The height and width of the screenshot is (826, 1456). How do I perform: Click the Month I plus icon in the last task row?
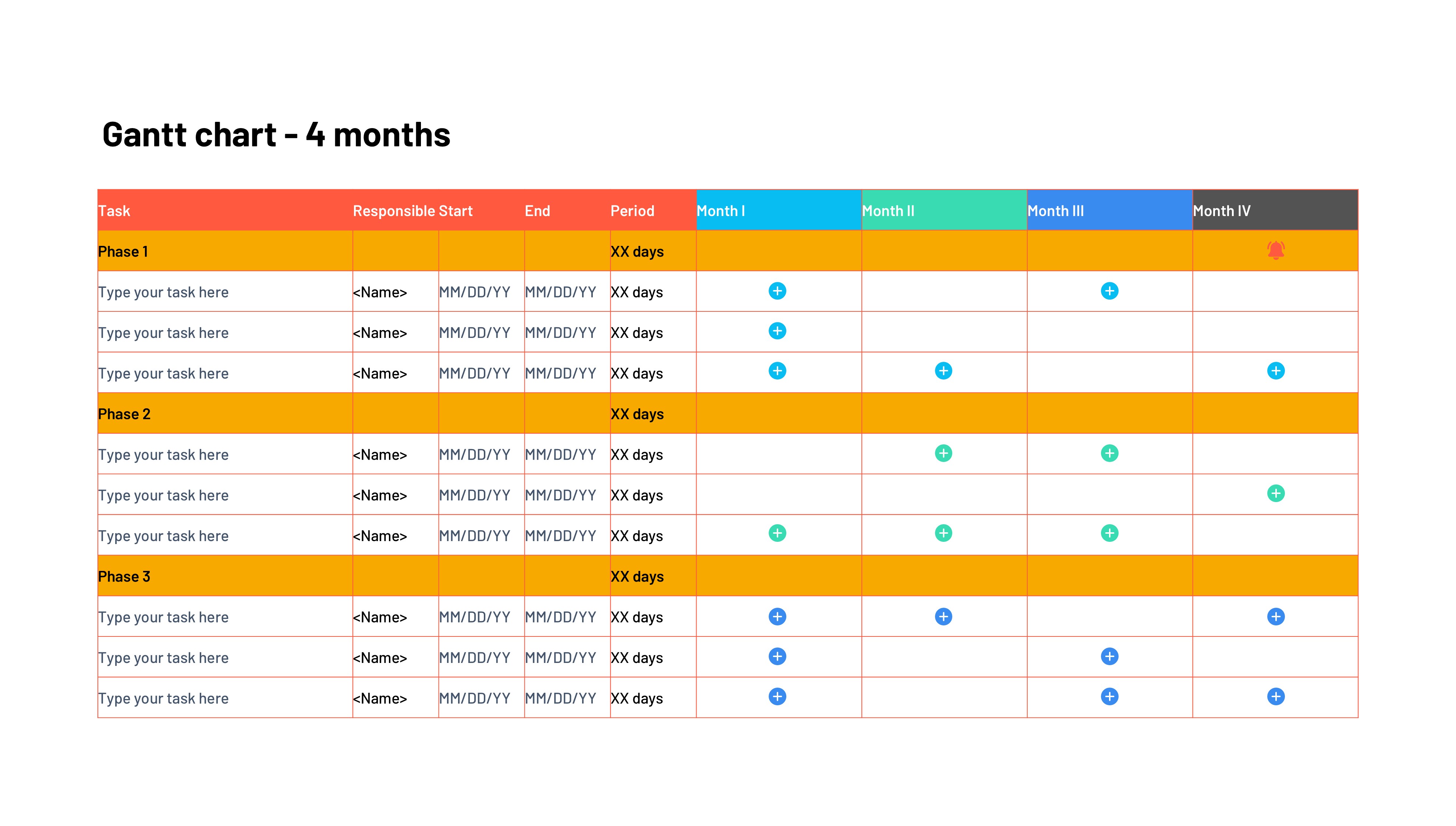[777, 697]
